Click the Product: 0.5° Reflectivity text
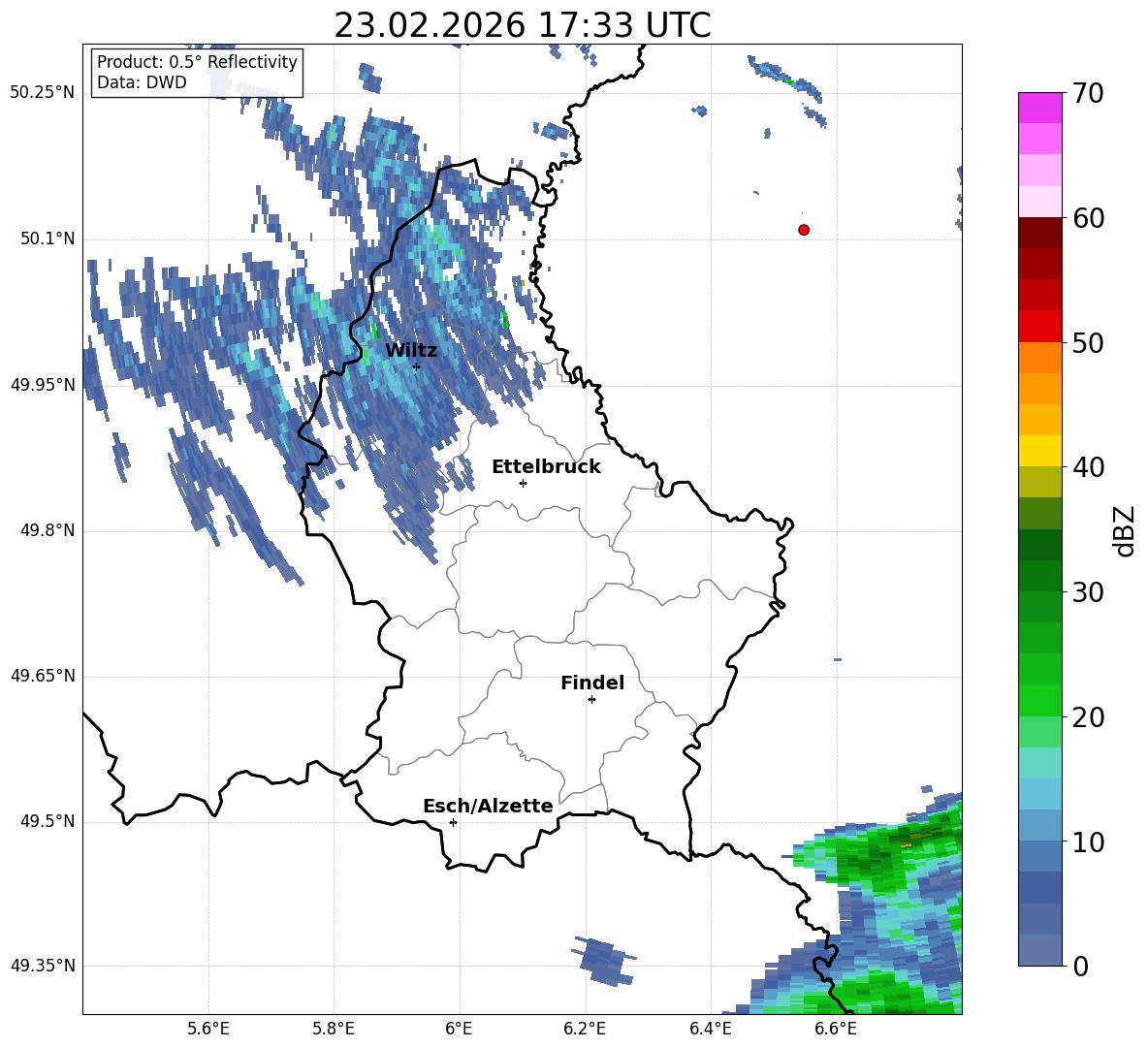1148x1048 pixels. pos(197,61)
